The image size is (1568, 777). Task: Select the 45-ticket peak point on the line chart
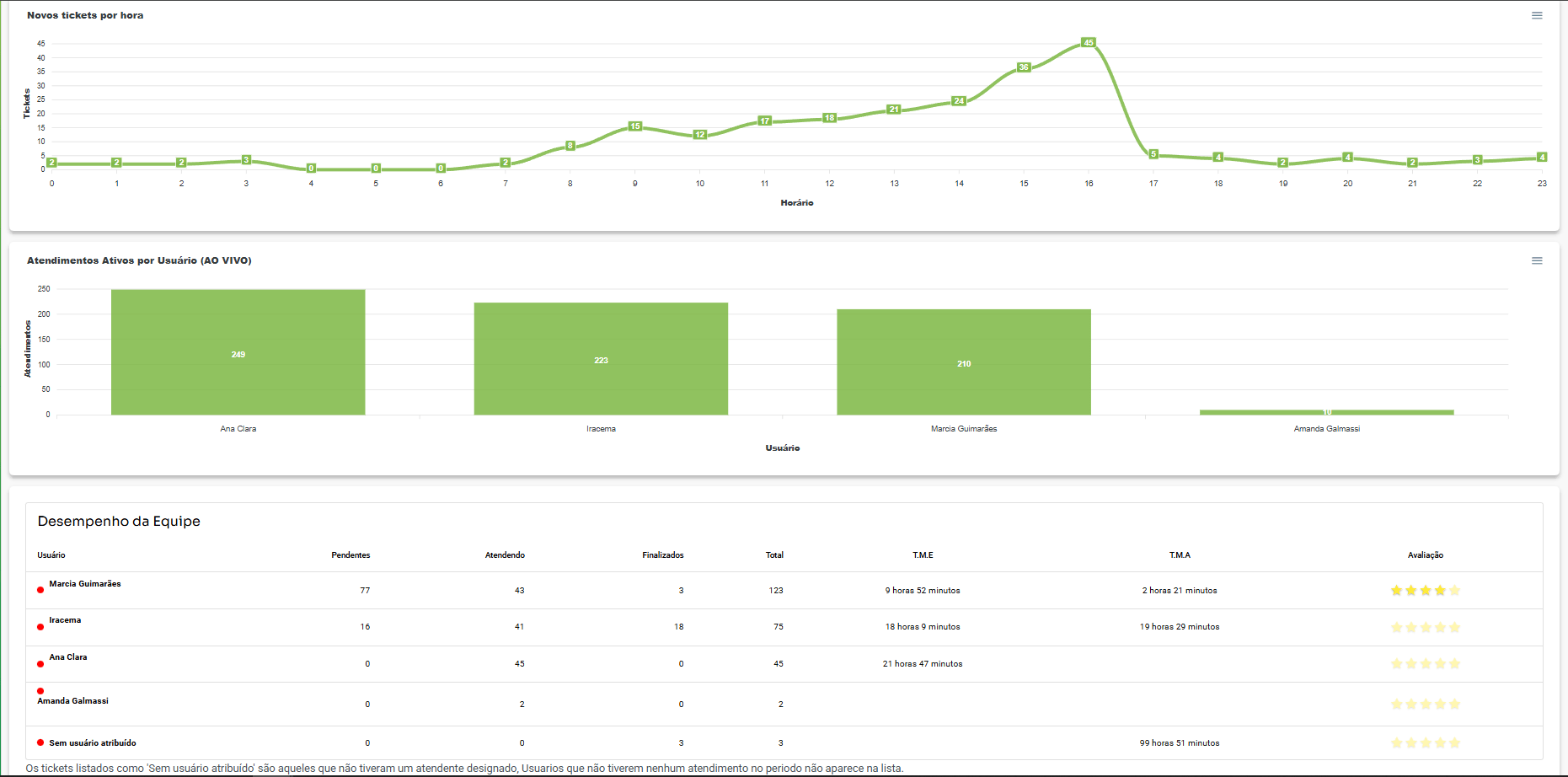point(1088,41)
